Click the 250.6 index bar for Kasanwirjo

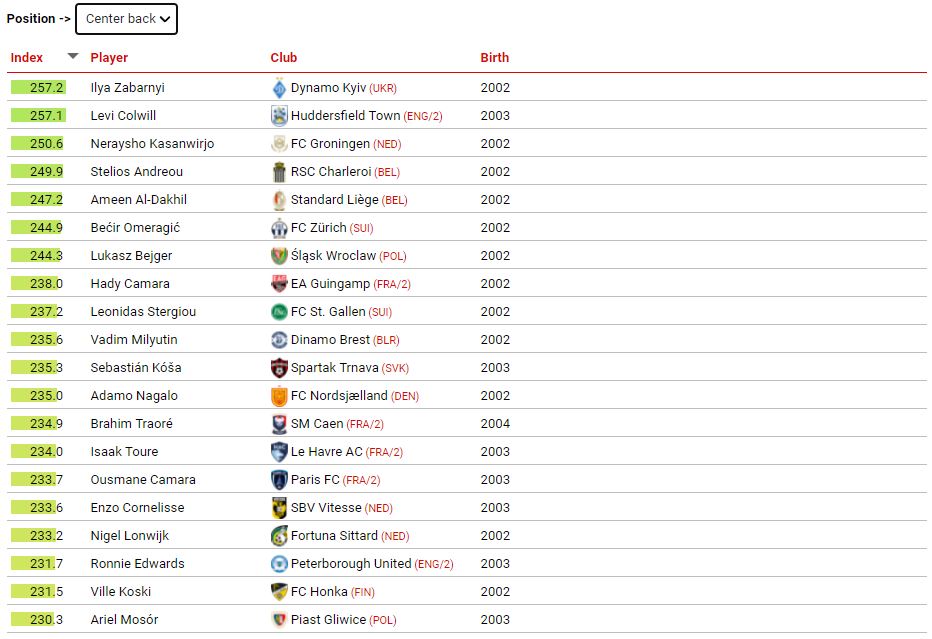(x=37, y=144)
